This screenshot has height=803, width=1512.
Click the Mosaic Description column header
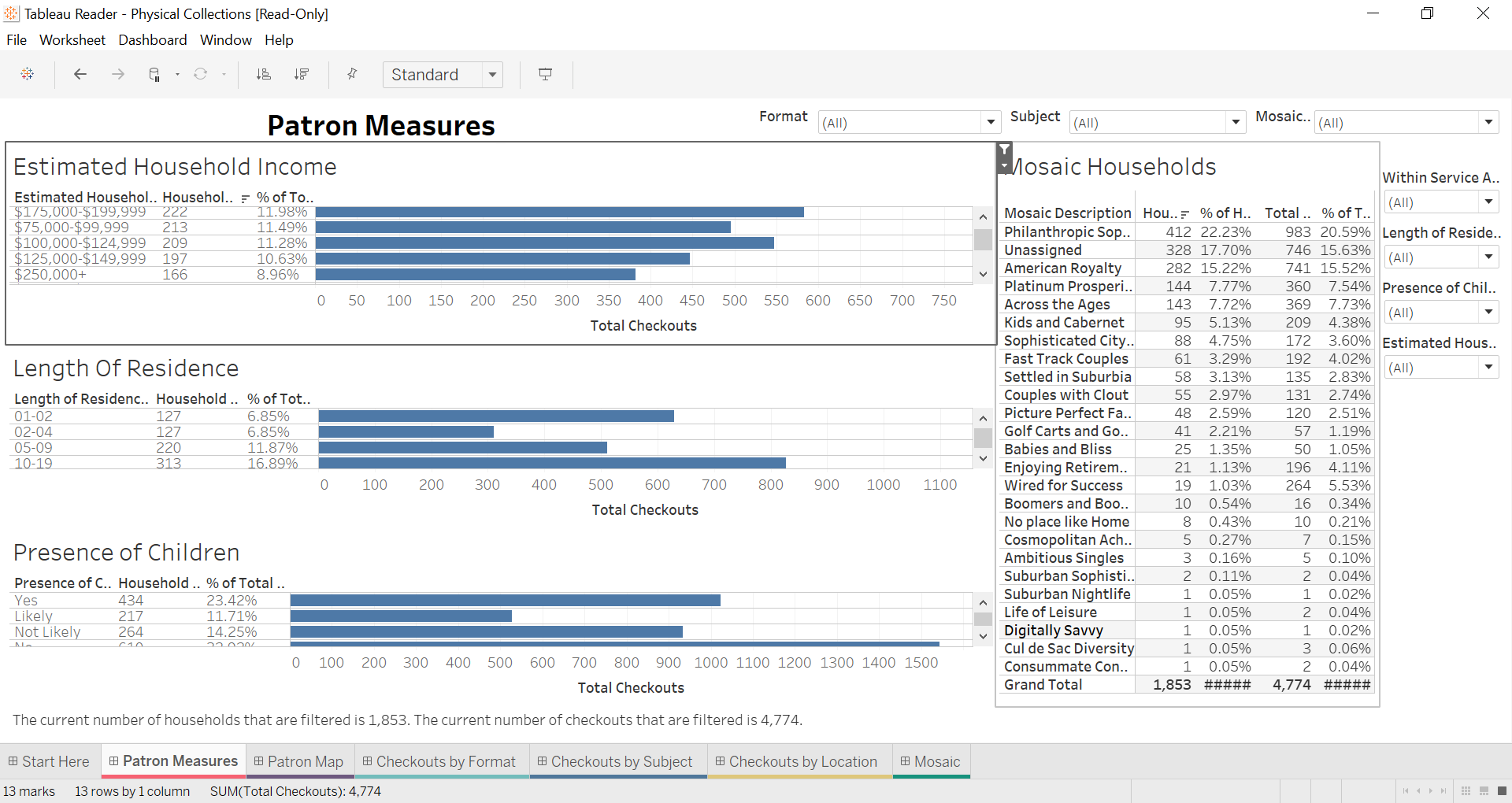[x=1068, y=213]
